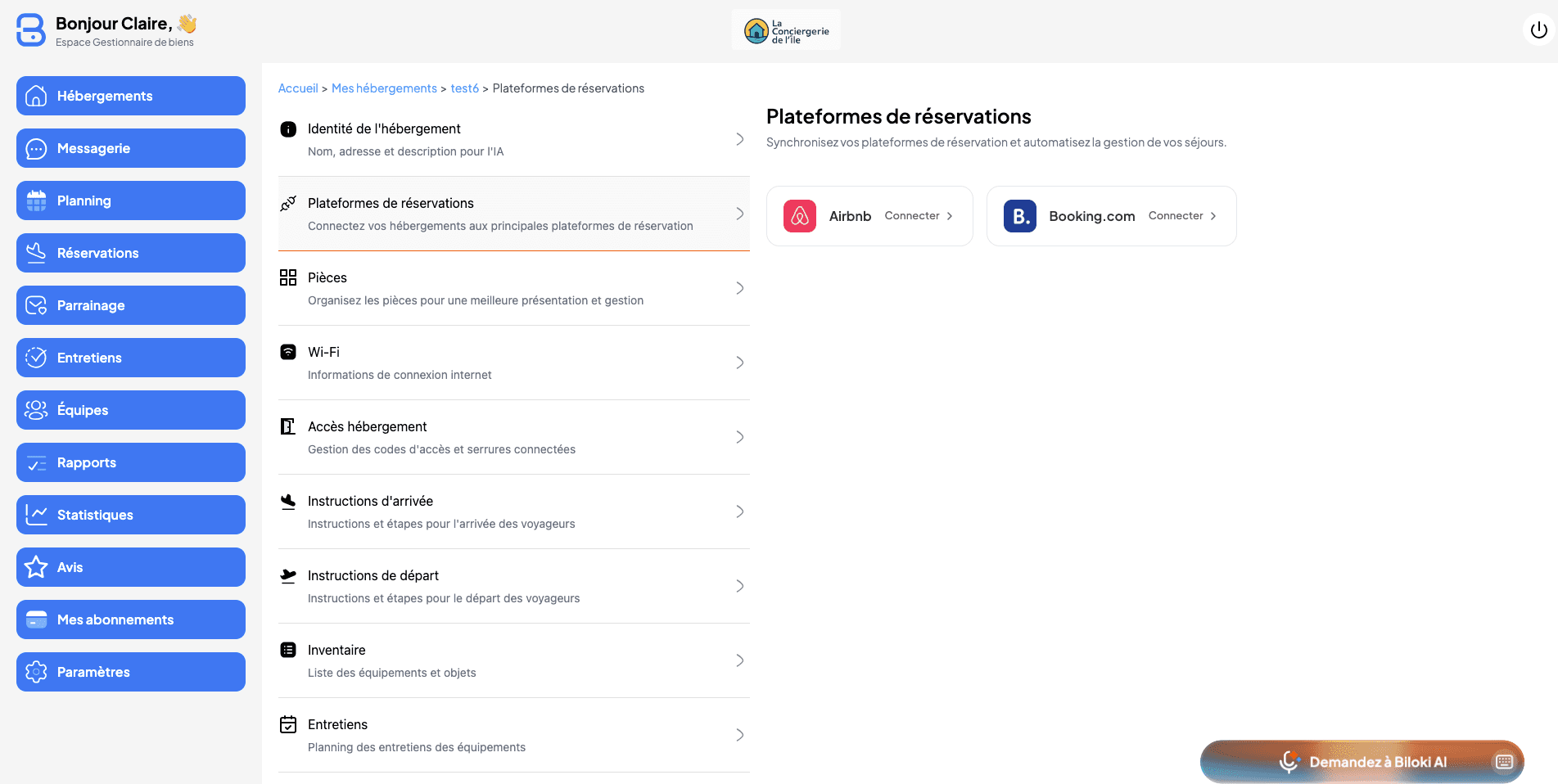Click the Avis star icon
This screenshot has height=784, width=1558.
(36, 567)
